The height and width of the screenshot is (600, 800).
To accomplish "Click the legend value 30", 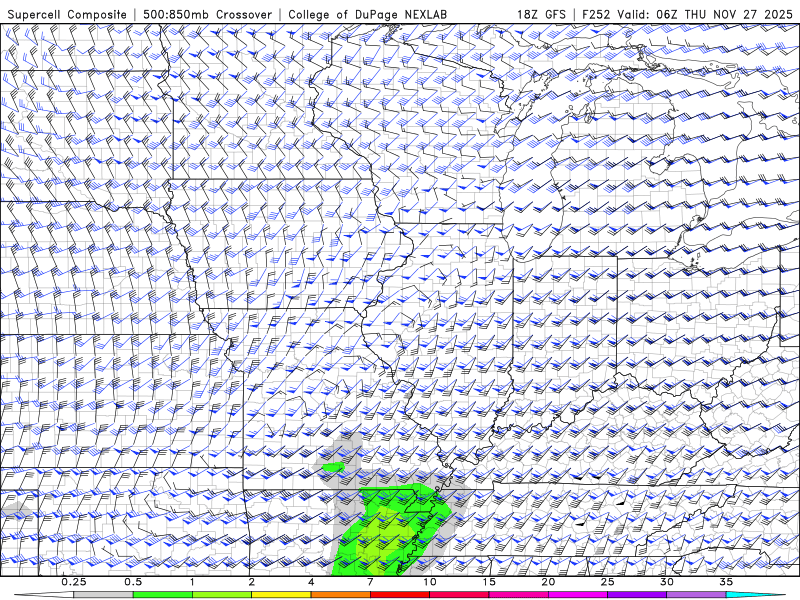I will (667, 582).
